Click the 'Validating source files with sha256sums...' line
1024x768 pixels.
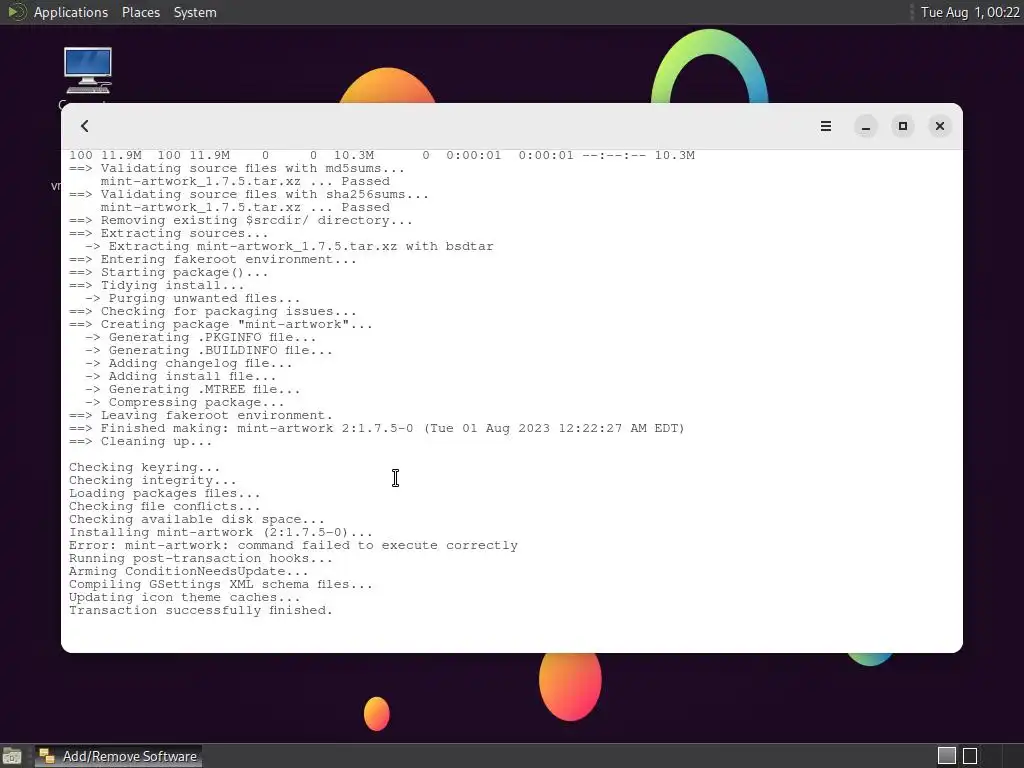tap(249, 194)
